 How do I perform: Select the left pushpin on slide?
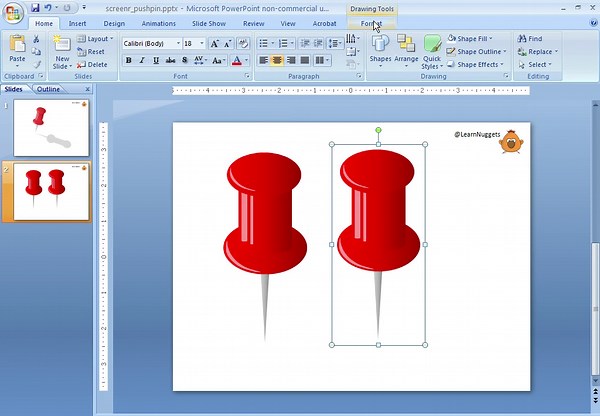pyautogui.click(x=265, y=246)
